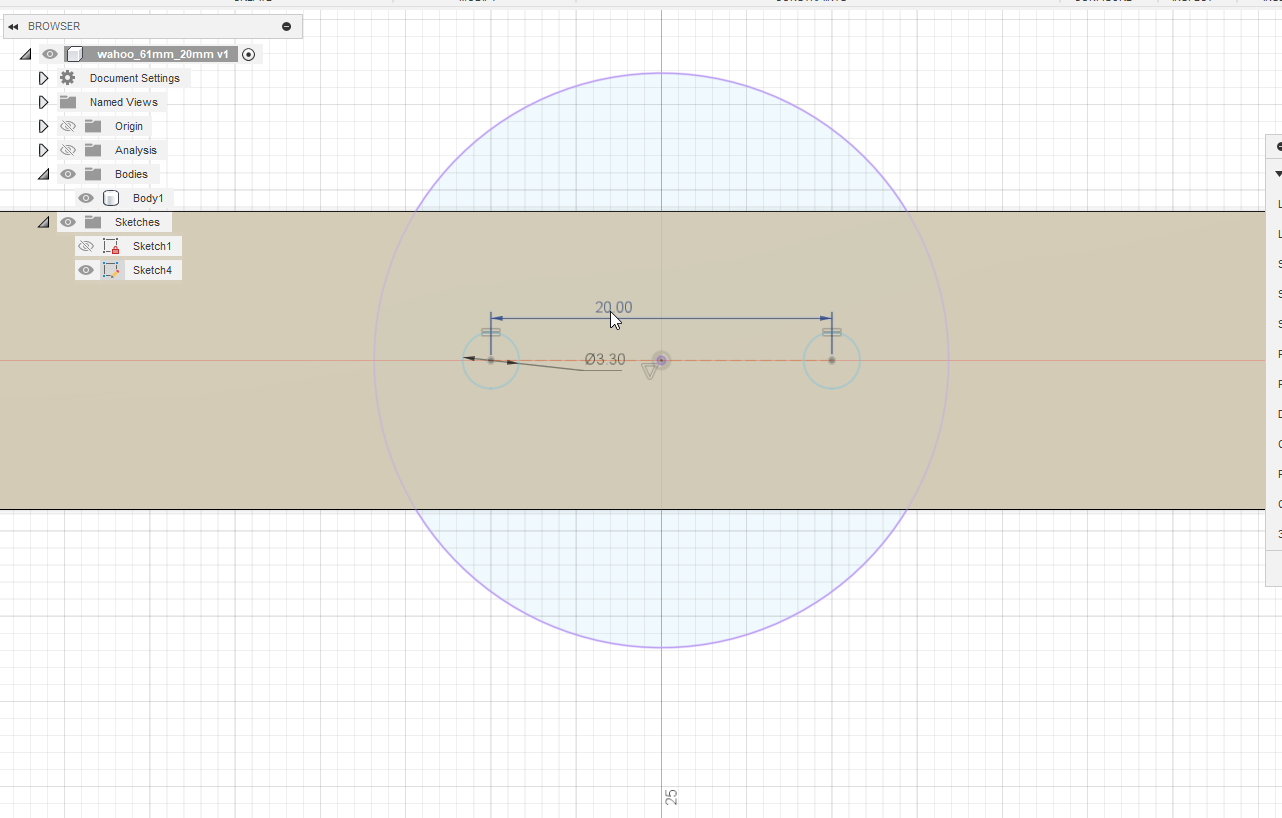The height and width of the screenshot is (818, 1282).
Task: Click the Named Views folder icon
Action: [x=68, y=102]
